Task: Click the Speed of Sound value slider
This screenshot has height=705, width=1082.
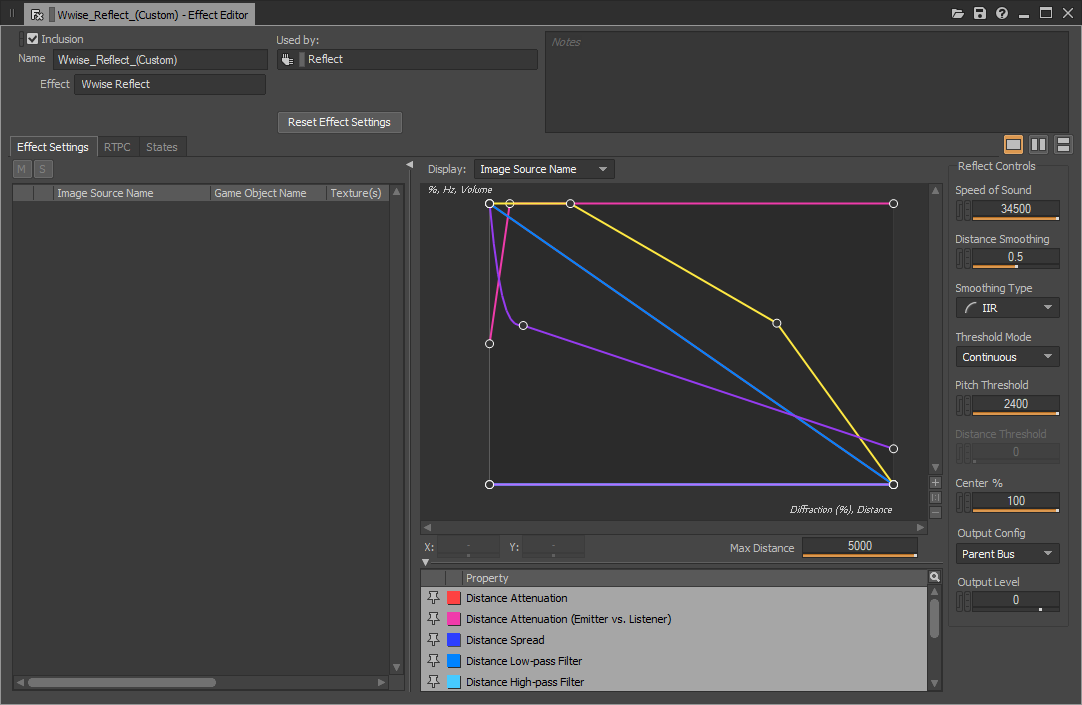Action: pyautogui.click(x=1016, y=210)
